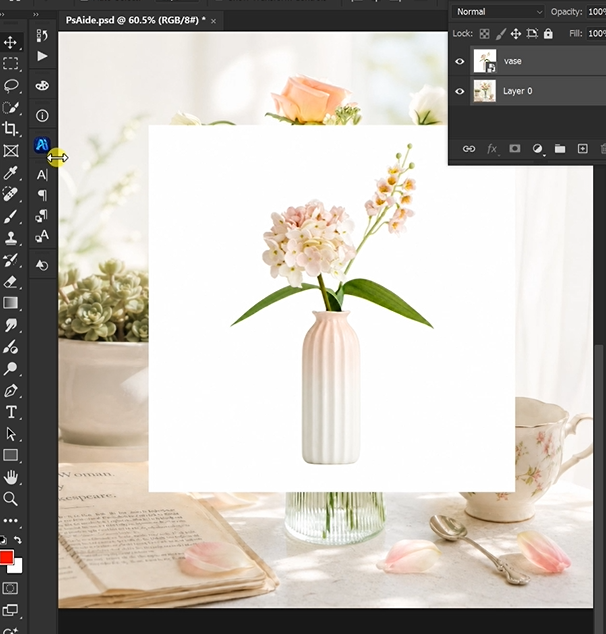Image resolution: width=606 pixels, height=634 pixels.
Task: Open the Normal blend mode dropdown
Action: point(499,12)
